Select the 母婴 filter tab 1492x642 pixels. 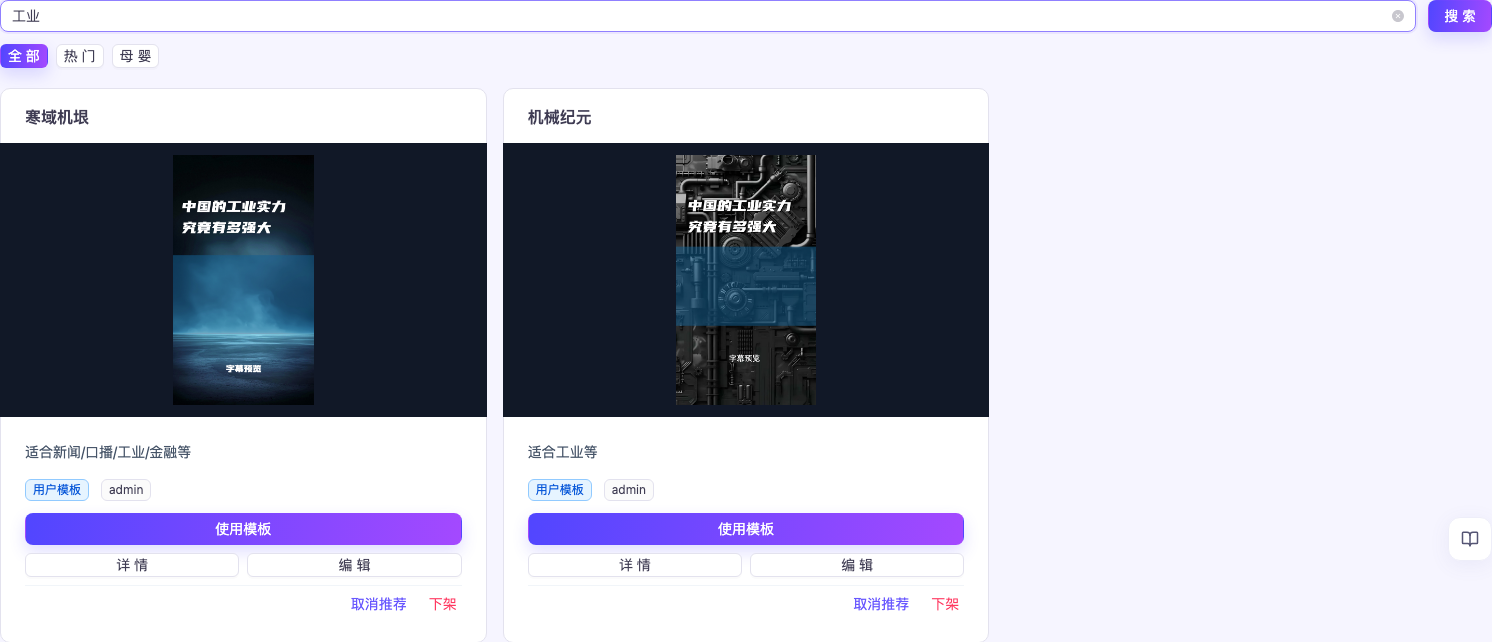(135, 56)
